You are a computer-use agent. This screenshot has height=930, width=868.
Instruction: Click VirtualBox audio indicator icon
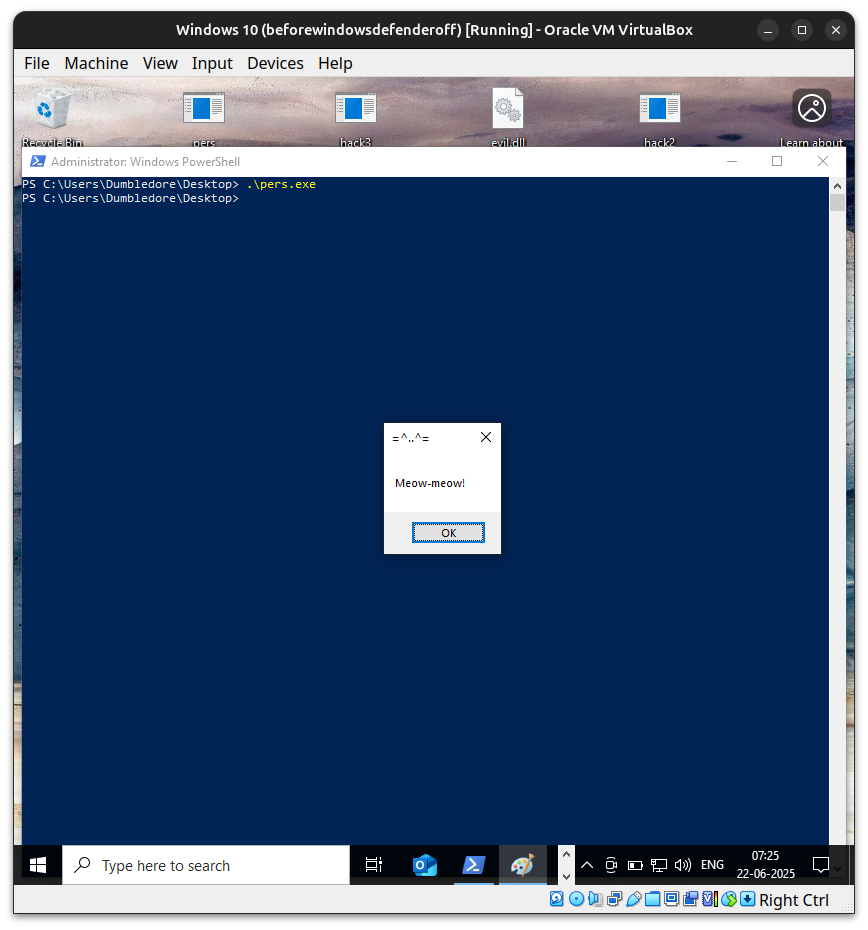tap(595, 899)
